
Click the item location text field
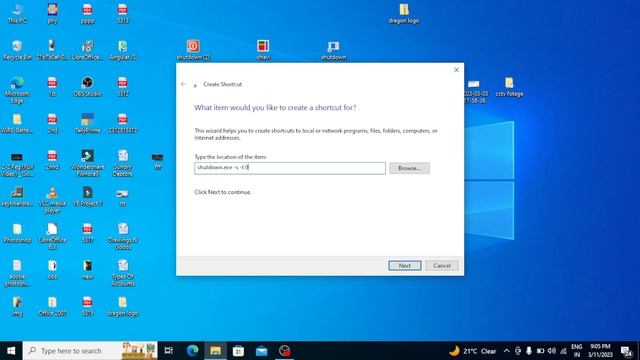(290, 168)
